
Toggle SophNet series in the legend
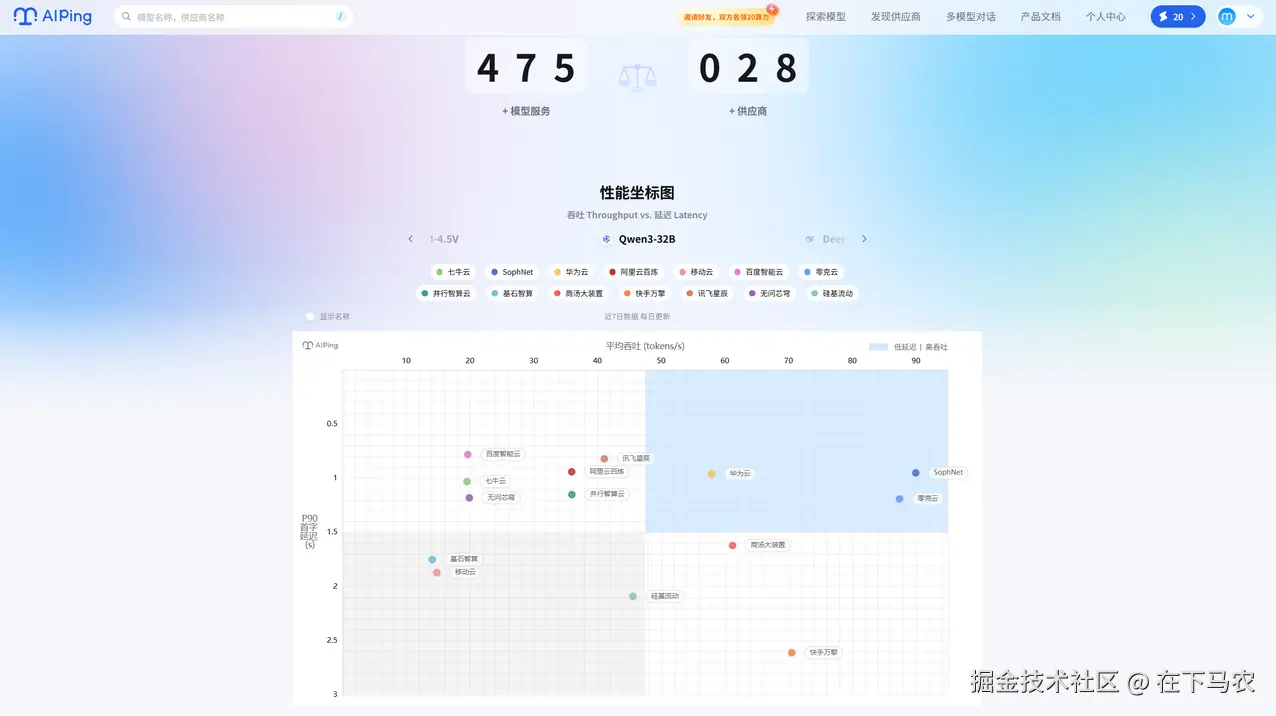point(512,272)
